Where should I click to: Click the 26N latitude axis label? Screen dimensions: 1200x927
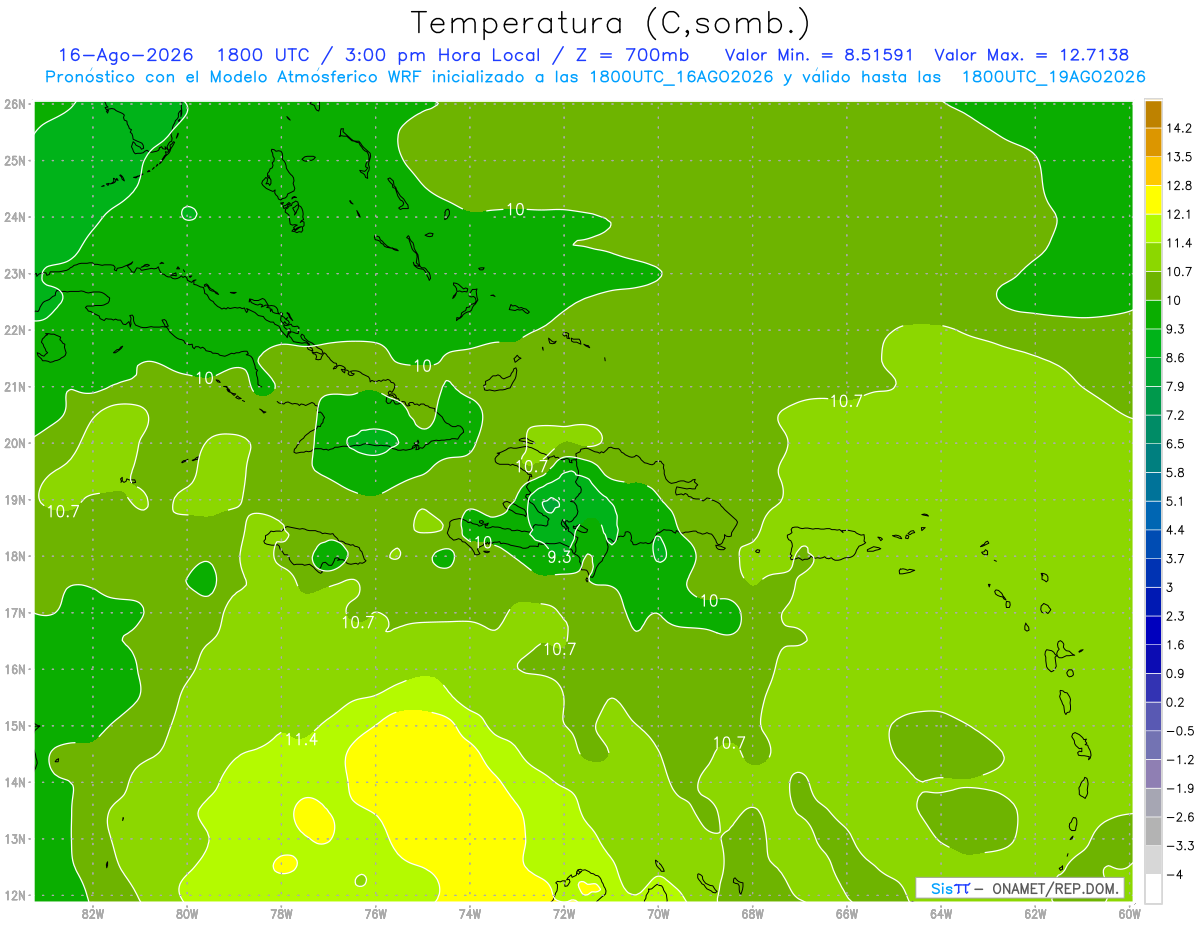pyautogui.click(x=15, y=104)
